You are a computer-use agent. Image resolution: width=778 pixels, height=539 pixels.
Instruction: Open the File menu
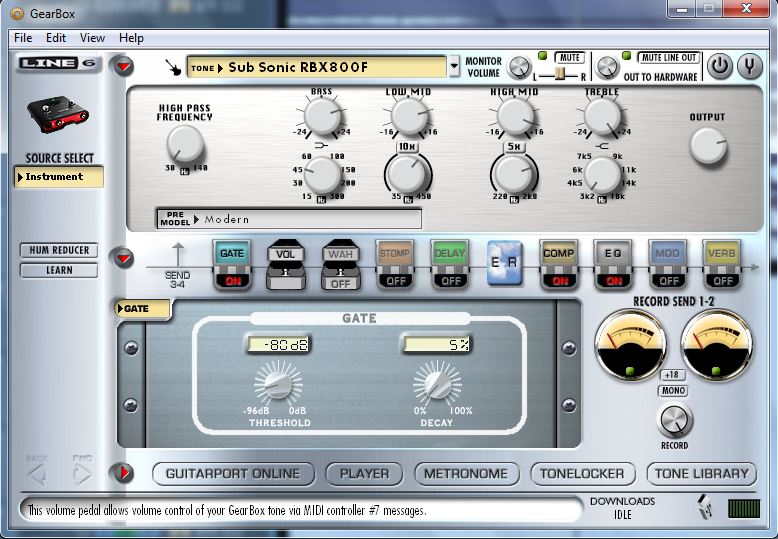pos(23,38)
